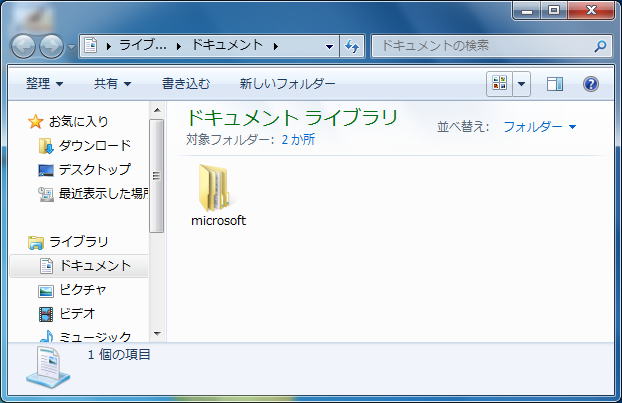The height and width of the screenshot is (403, 622).
Task: Minimize the Explorer window
Action: tap(527, 11)
